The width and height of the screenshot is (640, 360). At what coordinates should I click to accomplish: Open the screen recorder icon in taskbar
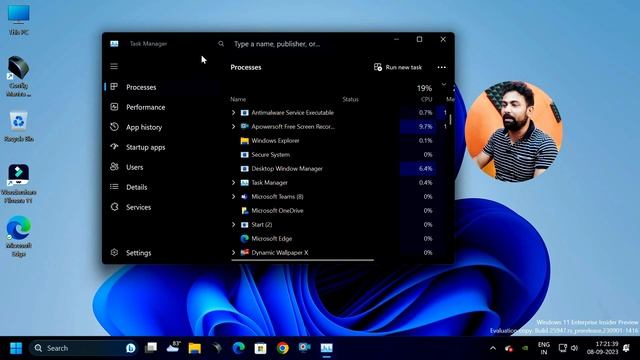[304, 348]
